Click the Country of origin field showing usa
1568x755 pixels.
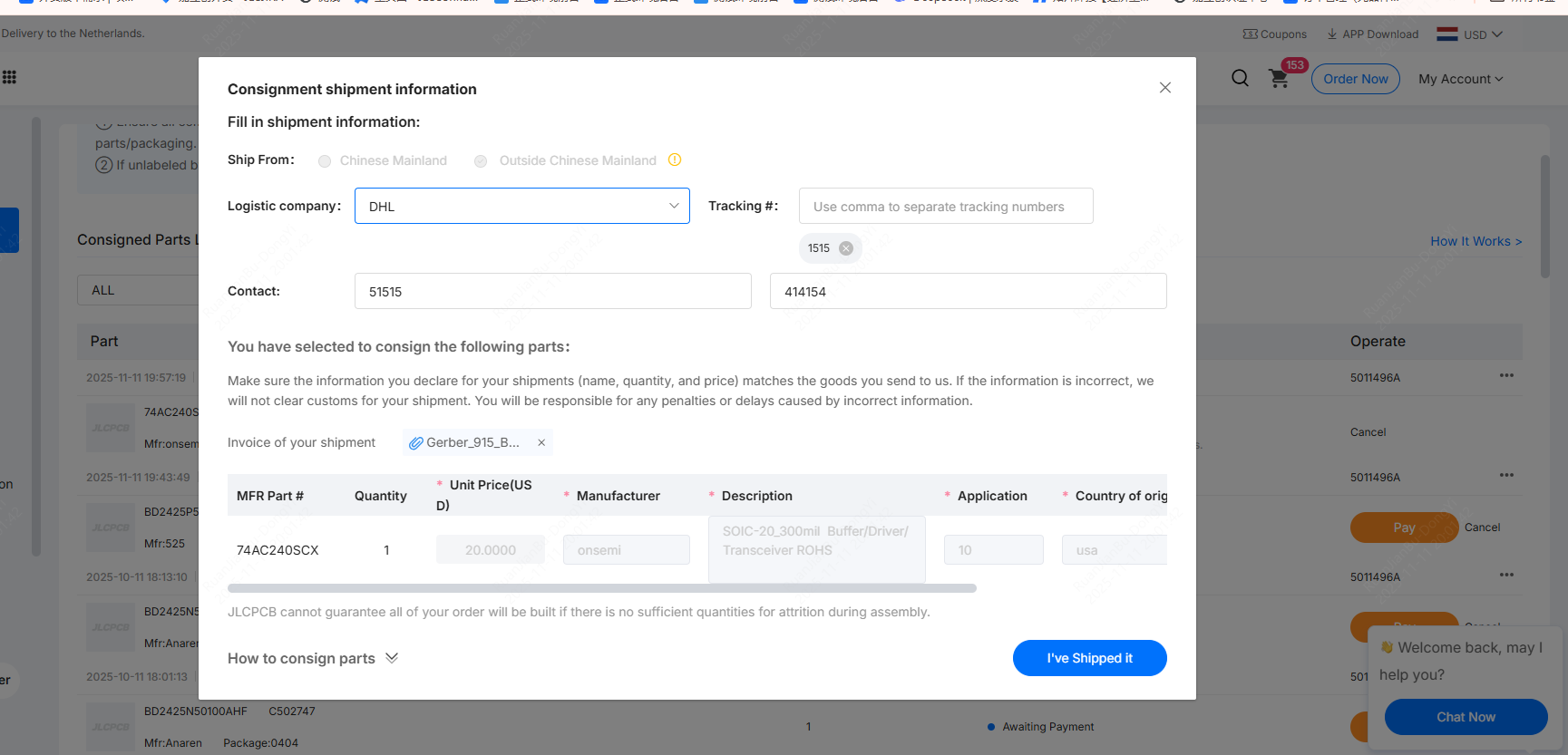tap(1115, 549)
